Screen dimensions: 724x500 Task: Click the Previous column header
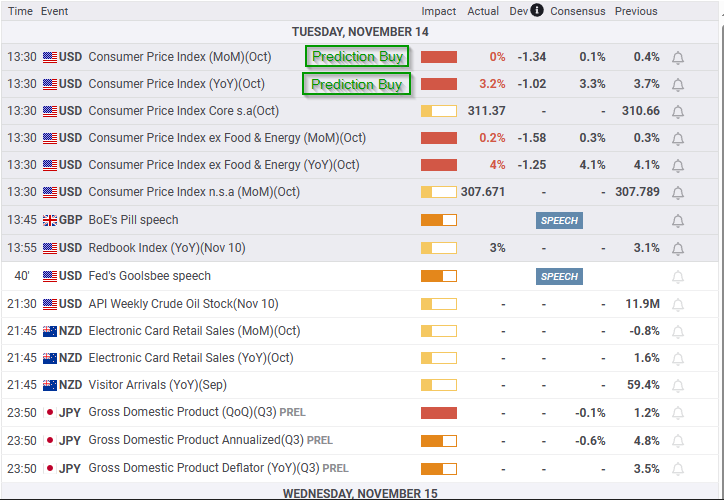coord(636,11)
